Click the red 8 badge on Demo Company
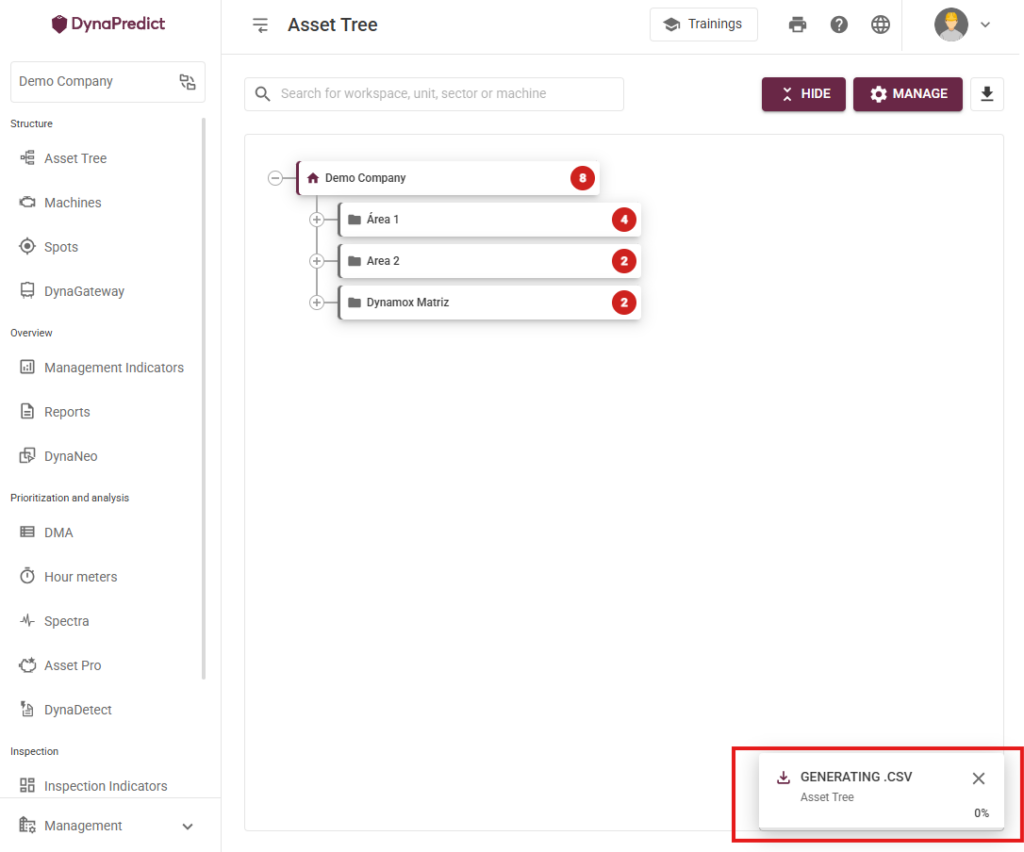This screenshot has width=1024, height=852. point(583,178)
